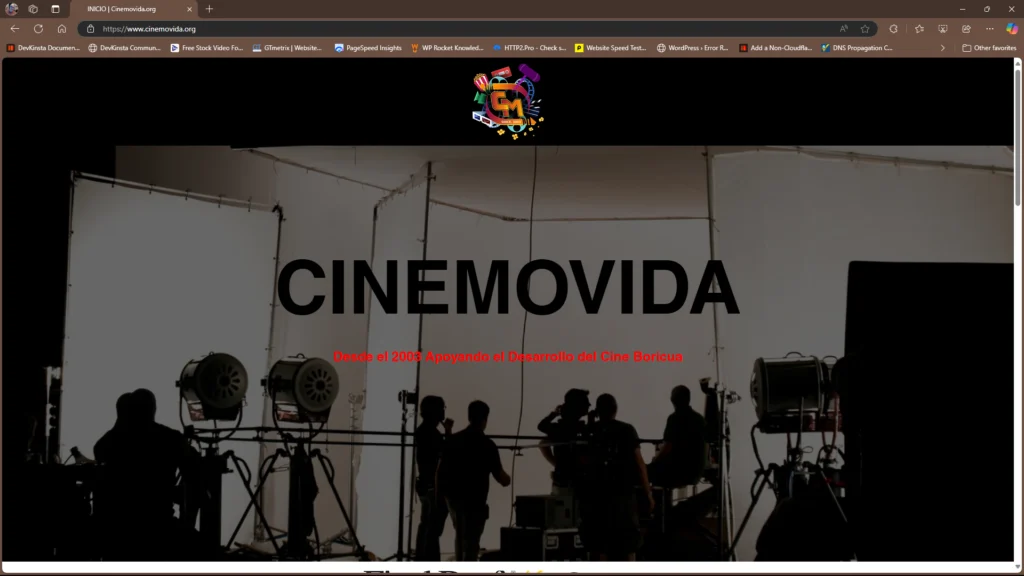Open Settings and more with the ellipsis icon

pos(990,28)
